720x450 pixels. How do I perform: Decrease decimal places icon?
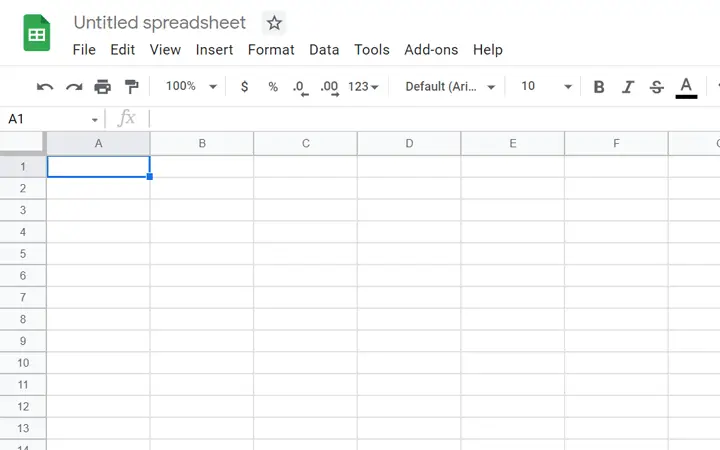click(x=300, y=87)
